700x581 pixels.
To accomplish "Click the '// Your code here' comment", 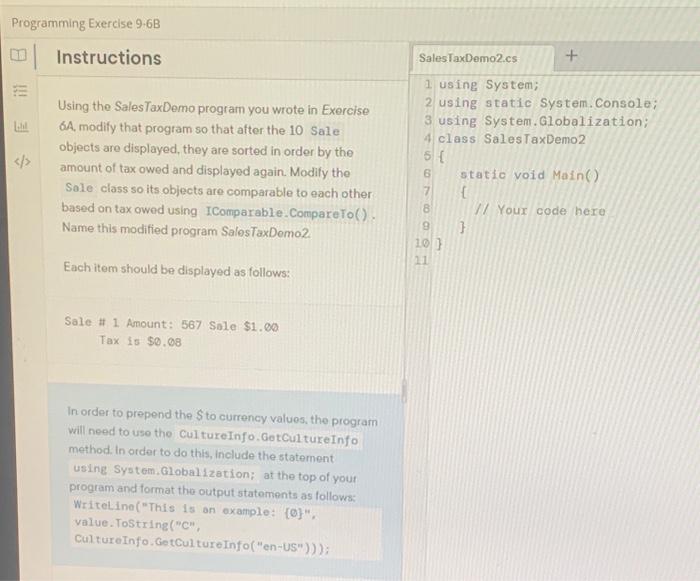I will 540,210.
